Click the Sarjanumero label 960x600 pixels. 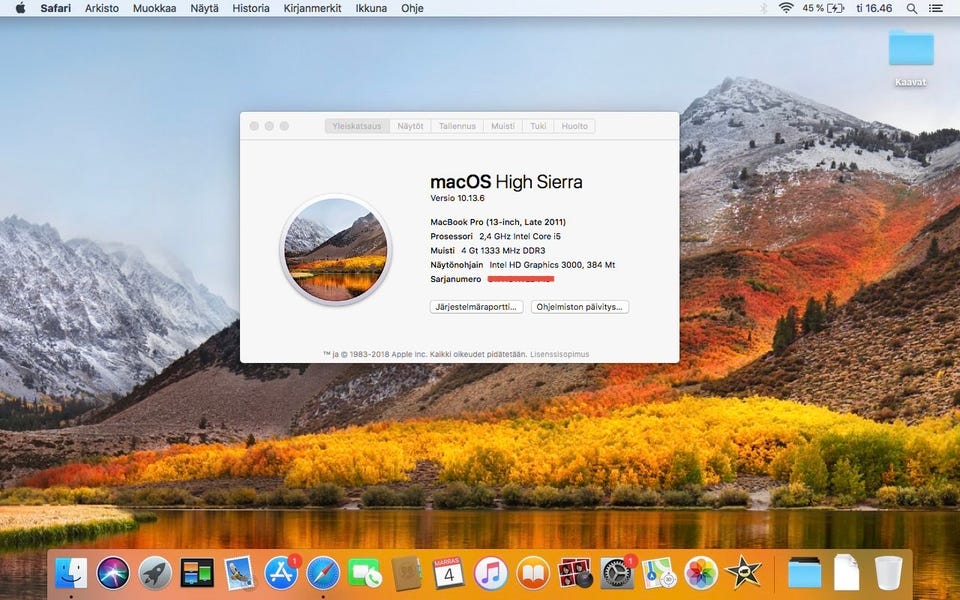456,279
